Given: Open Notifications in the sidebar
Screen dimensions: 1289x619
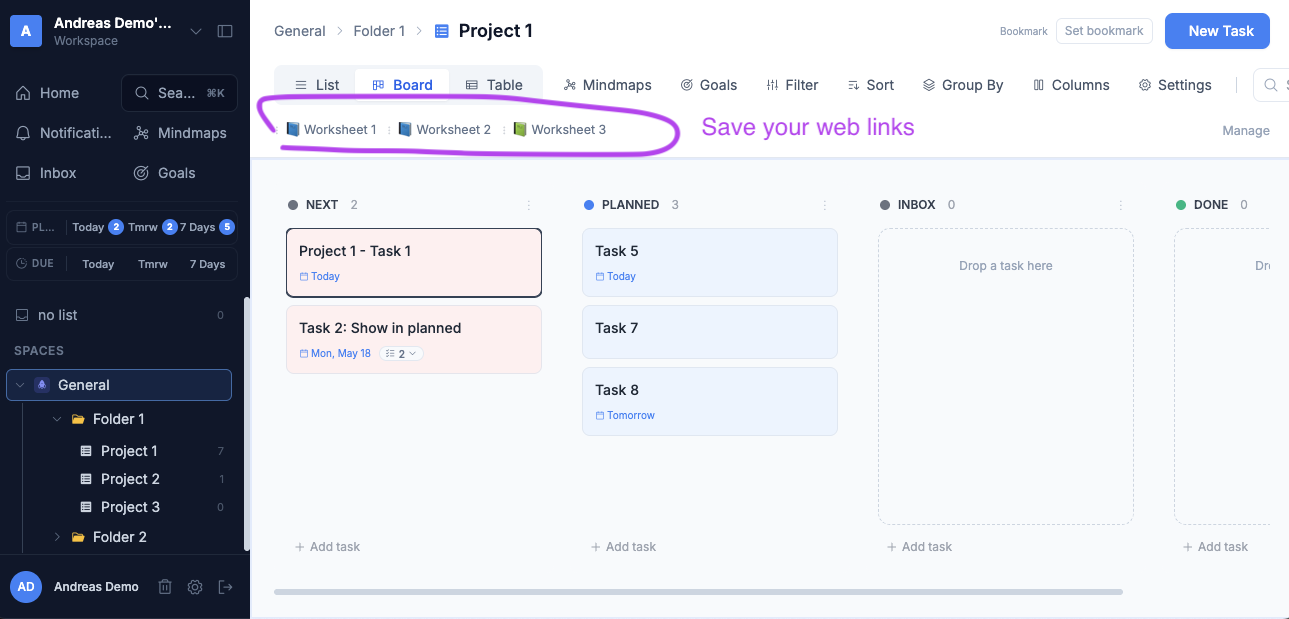Looking at the screenshot, I should 64,133.
